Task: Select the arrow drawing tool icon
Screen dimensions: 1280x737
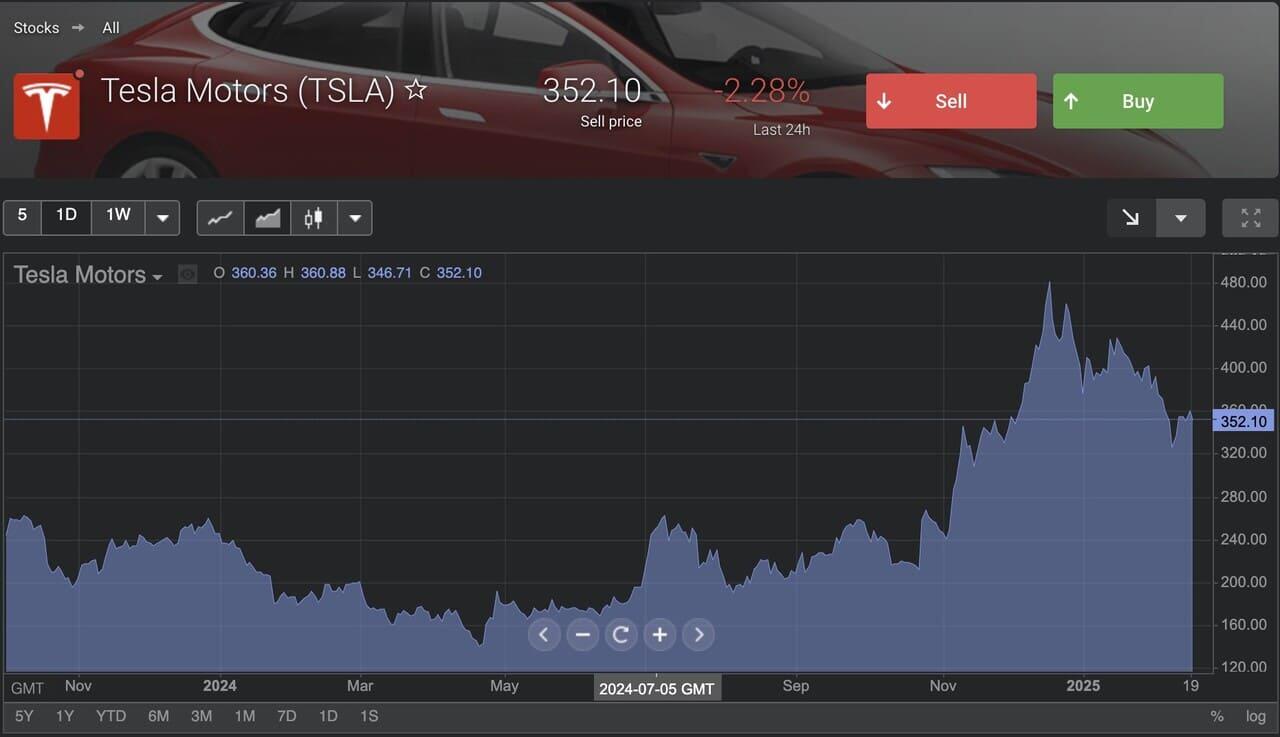Action: tap(1131, 217)
